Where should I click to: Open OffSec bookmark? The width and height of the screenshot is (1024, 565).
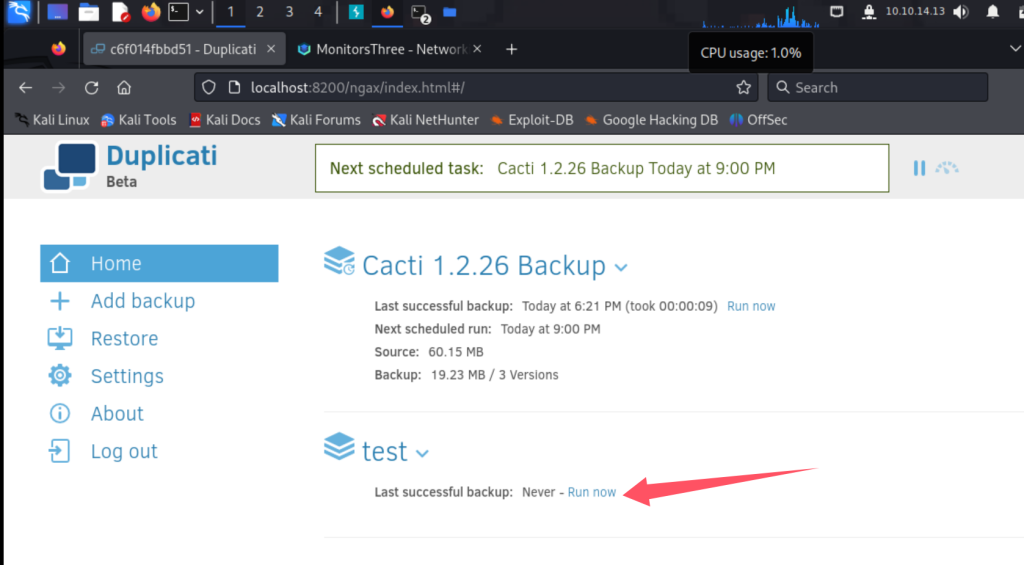pyautogui.click(x=758, y=120)
